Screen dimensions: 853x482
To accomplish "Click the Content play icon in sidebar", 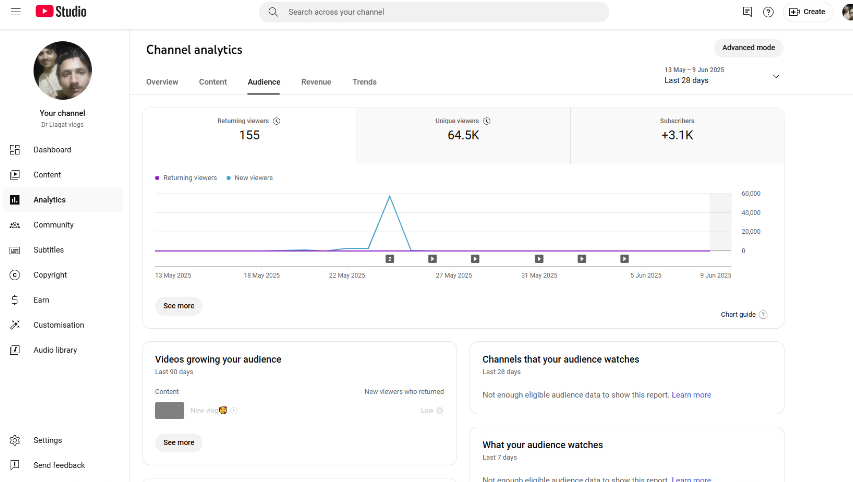I will pos(15,175).
